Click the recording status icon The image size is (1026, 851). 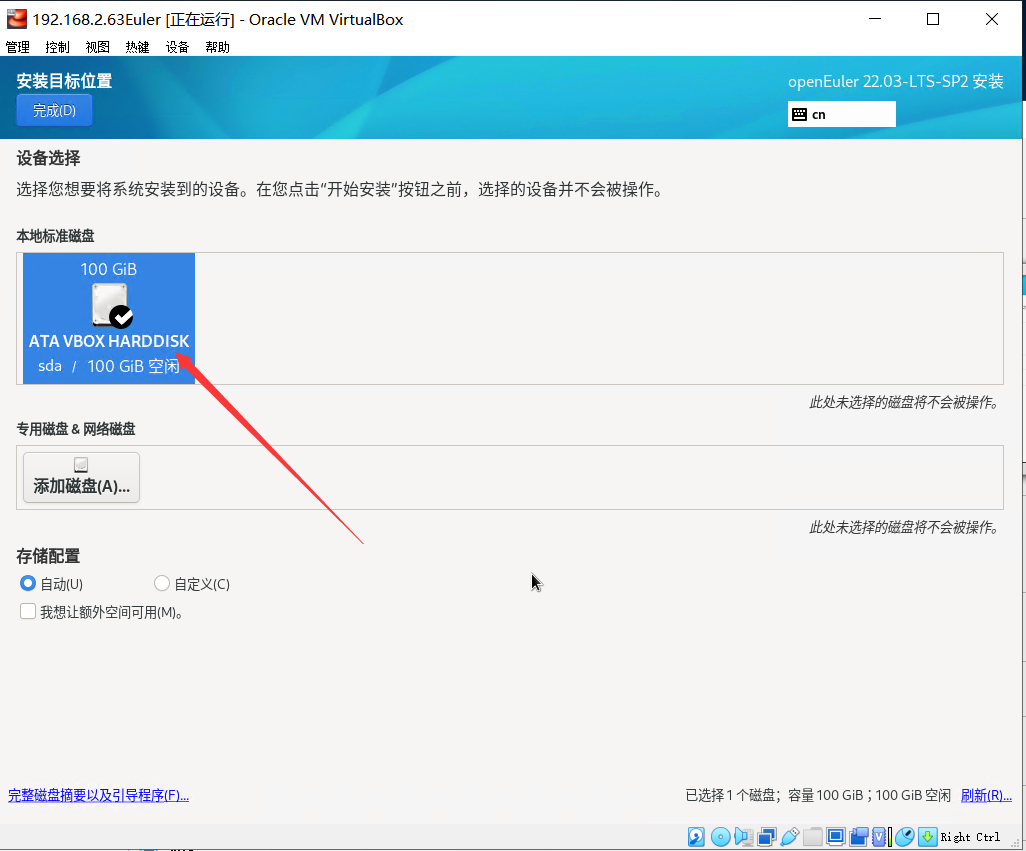[x=858, y=837]
